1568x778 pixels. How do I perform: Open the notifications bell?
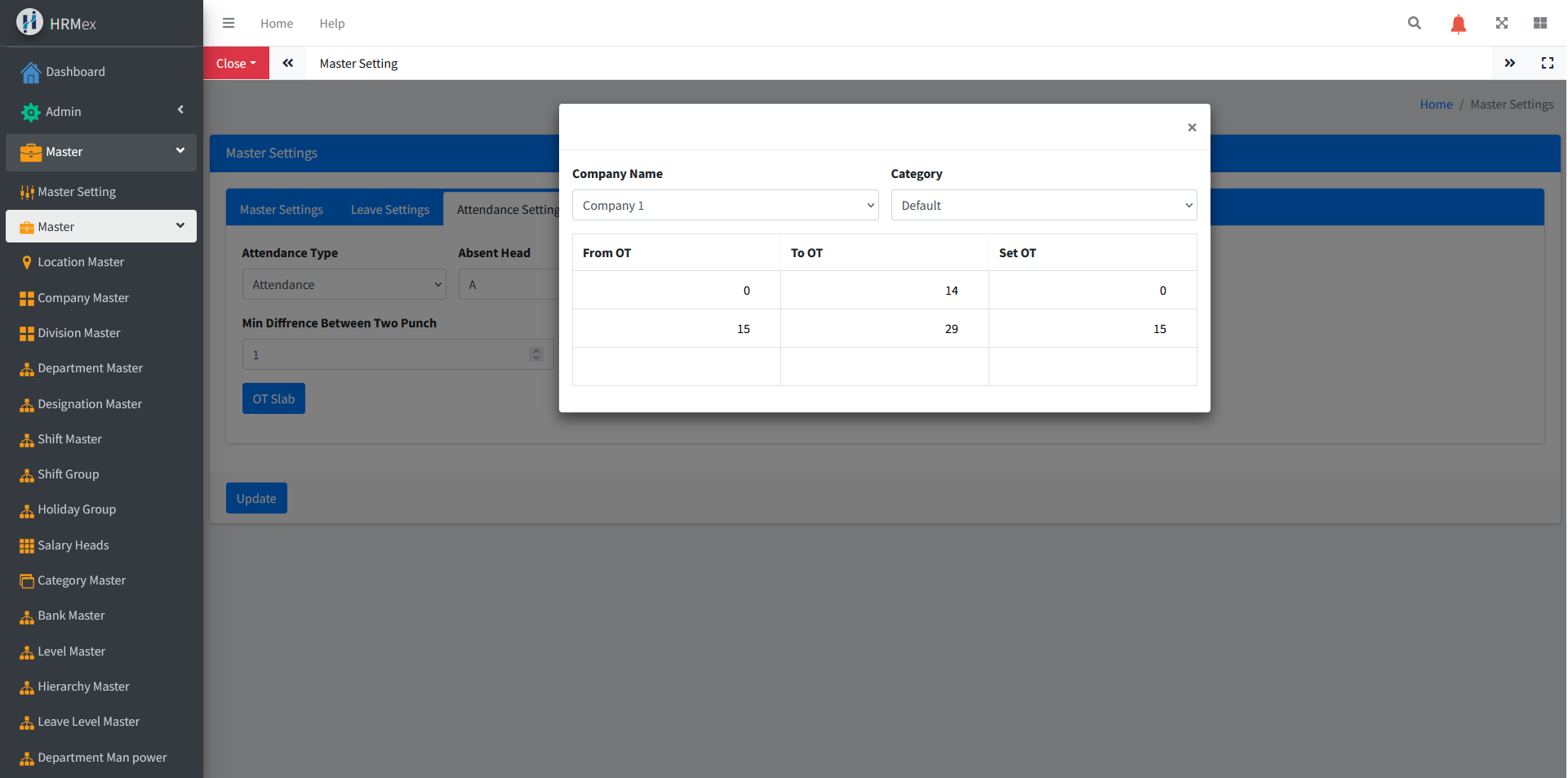1458,24
